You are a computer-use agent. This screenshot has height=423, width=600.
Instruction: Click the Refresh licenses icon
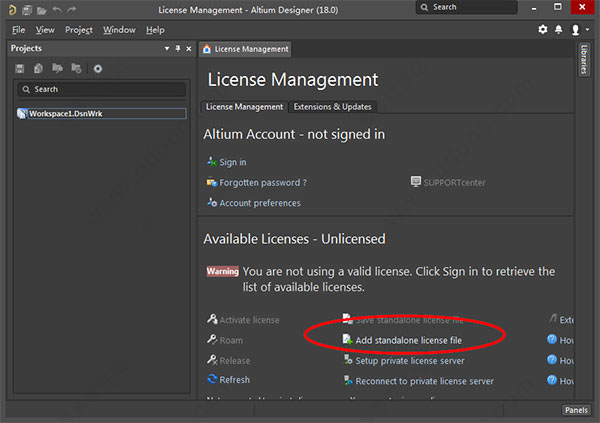[x=212, y=380]
